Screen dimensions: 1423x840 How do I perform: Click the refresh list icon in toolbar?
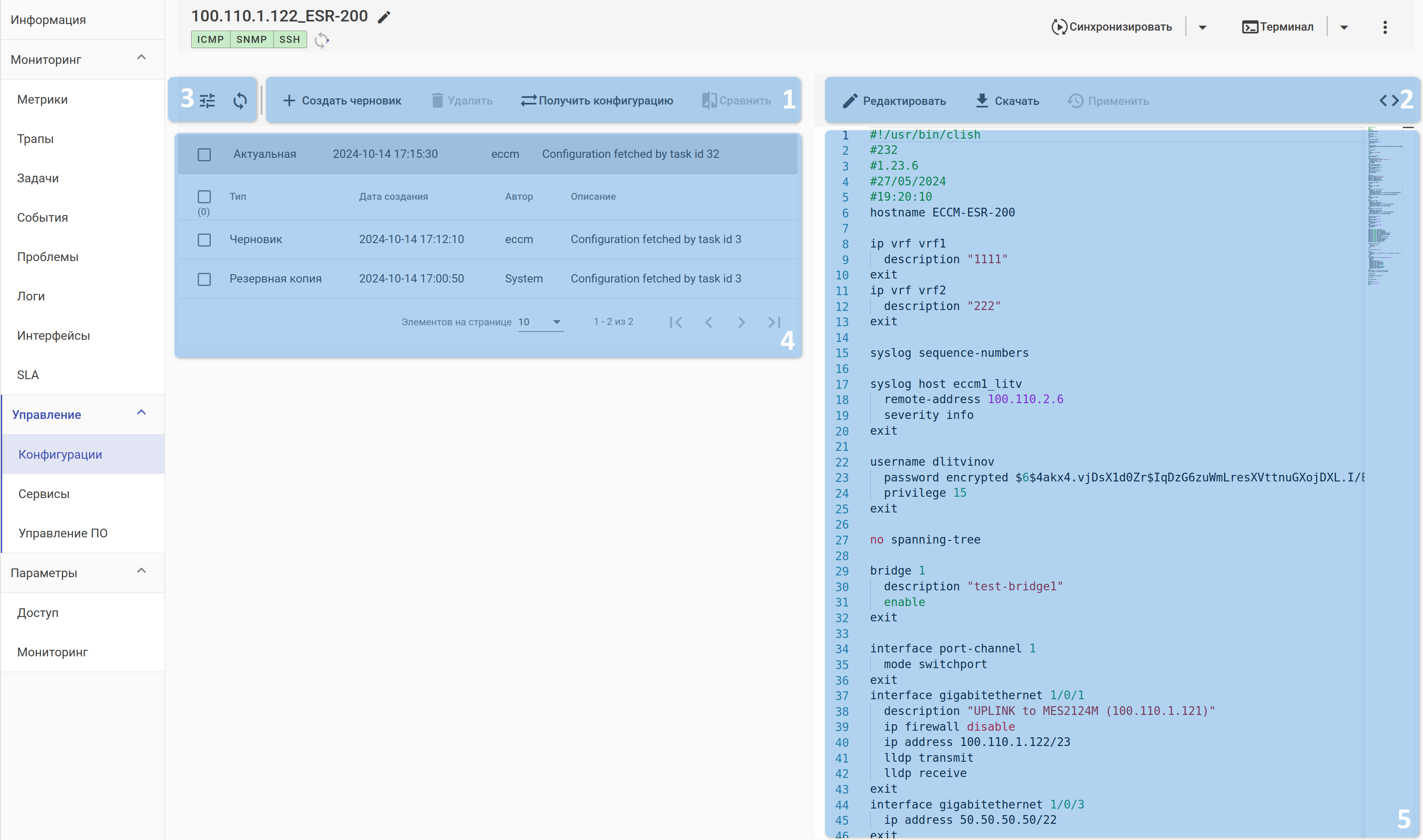pyautogui.click(x=240, y=101)
